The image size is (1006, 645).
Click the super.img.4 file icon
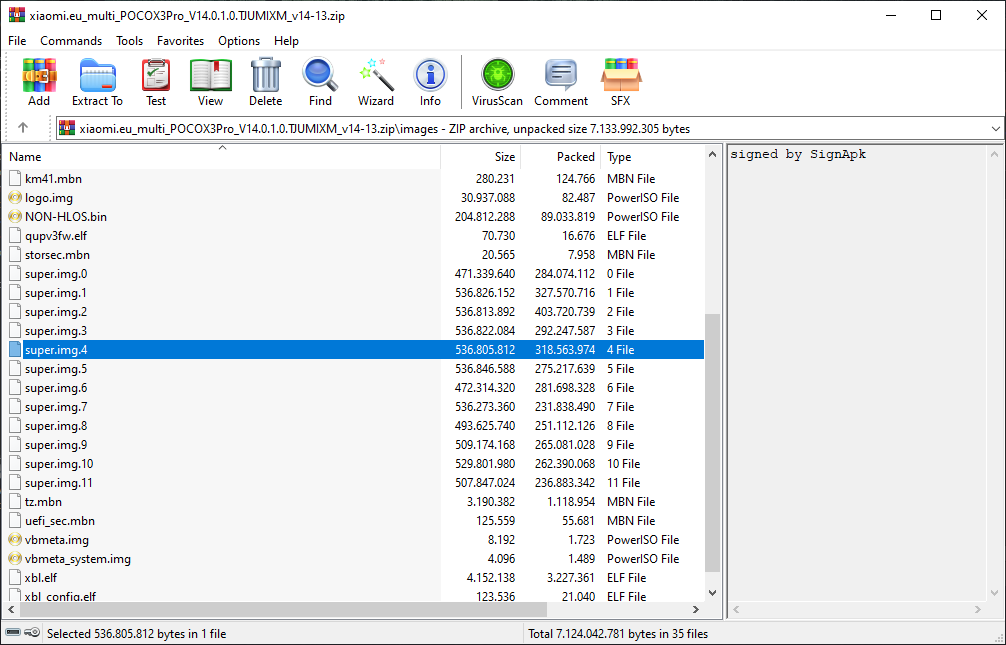click(15, 350)
